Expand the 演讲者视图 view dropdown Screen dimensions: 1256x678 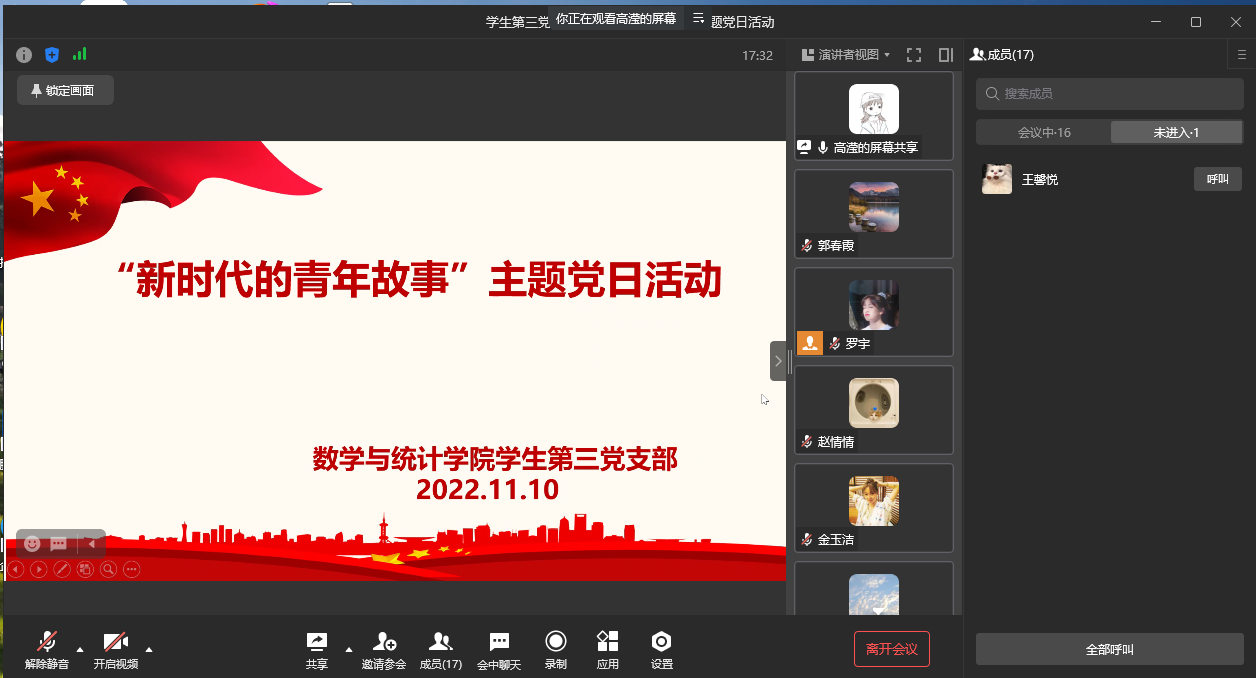[x=846, y=55]
